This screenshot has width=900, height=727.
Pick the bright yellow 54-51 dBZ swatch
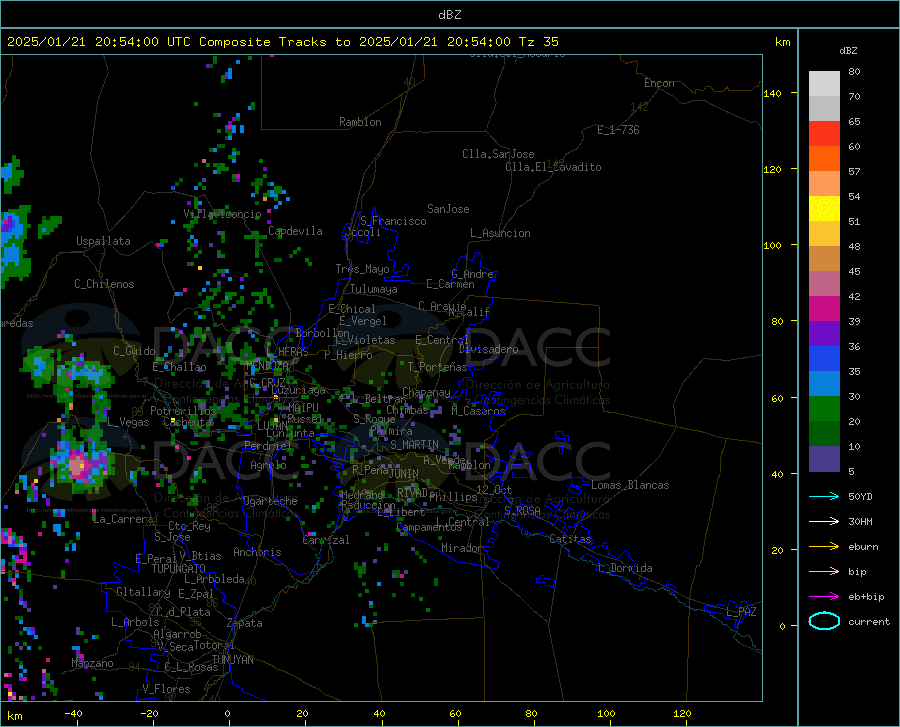[824, 209]
